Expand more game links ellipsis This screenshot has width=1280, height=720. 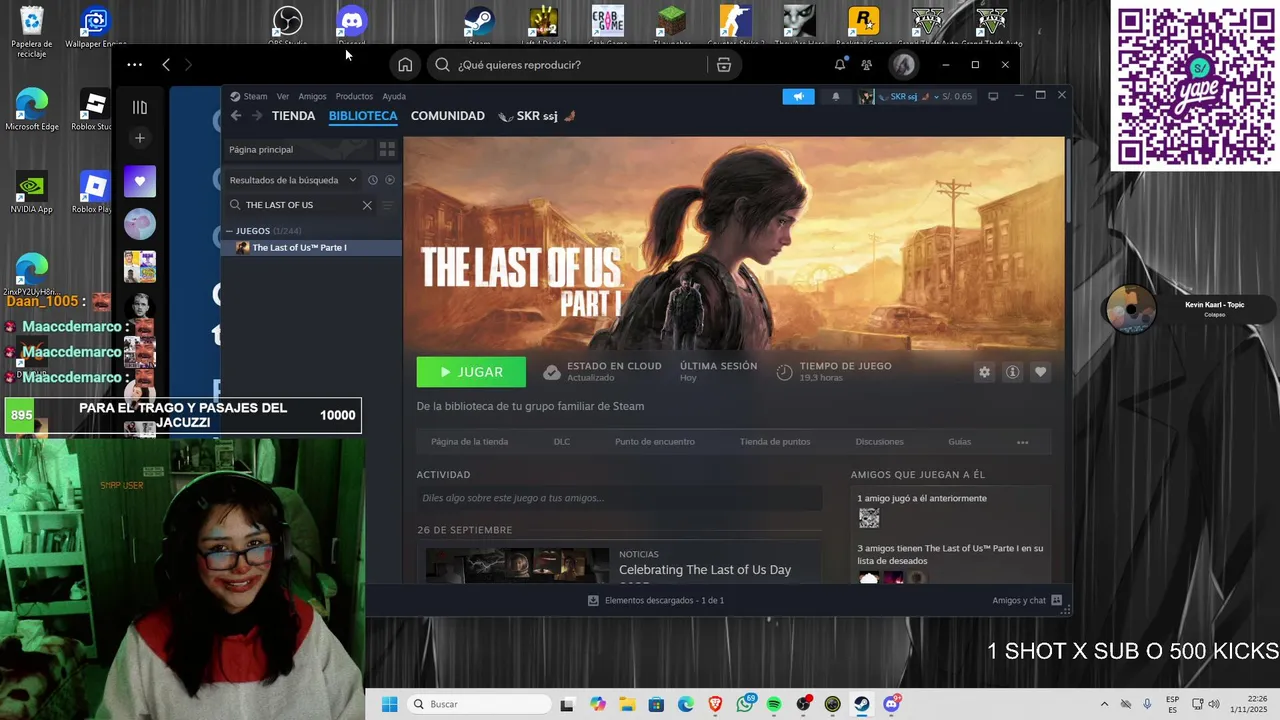(x=1022, y=442)
